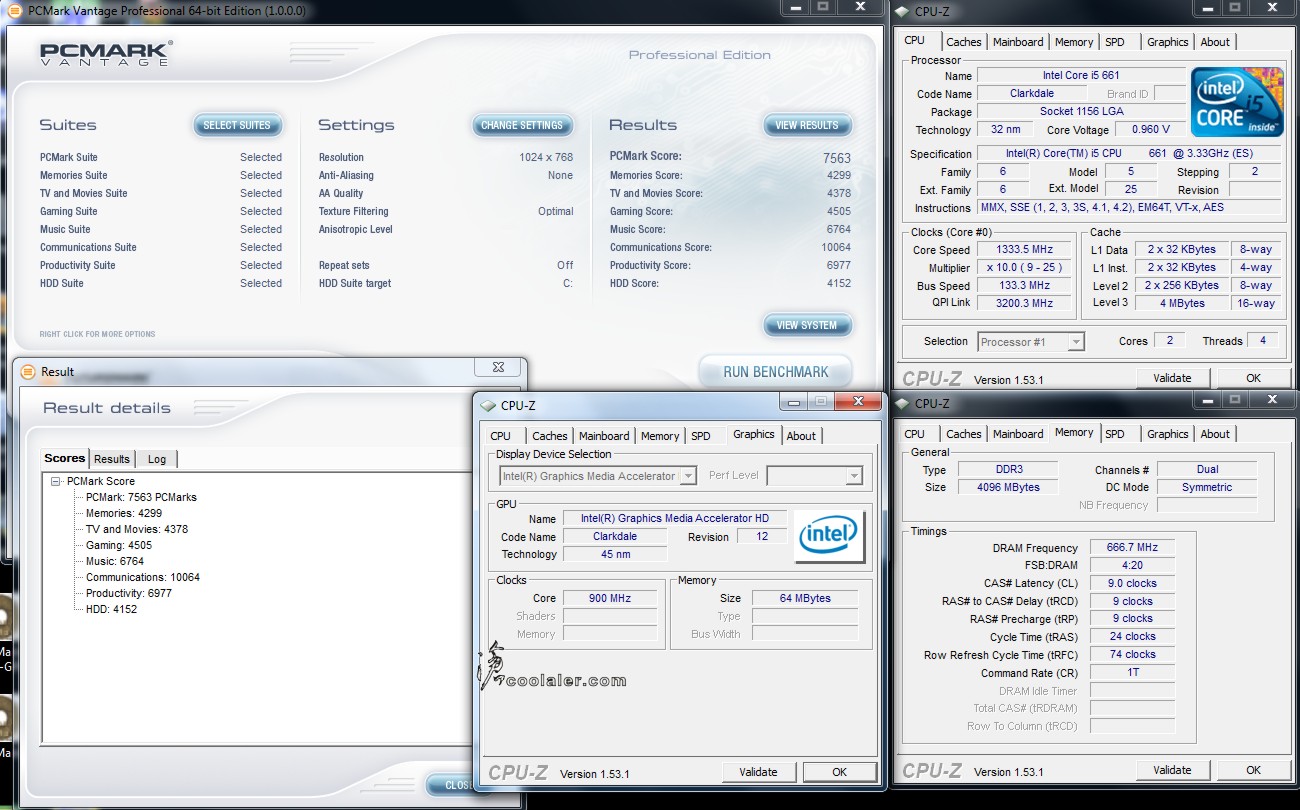Click OK in the Graphics CPU-Z window
1300x810 pixels.
click(839, 772)
